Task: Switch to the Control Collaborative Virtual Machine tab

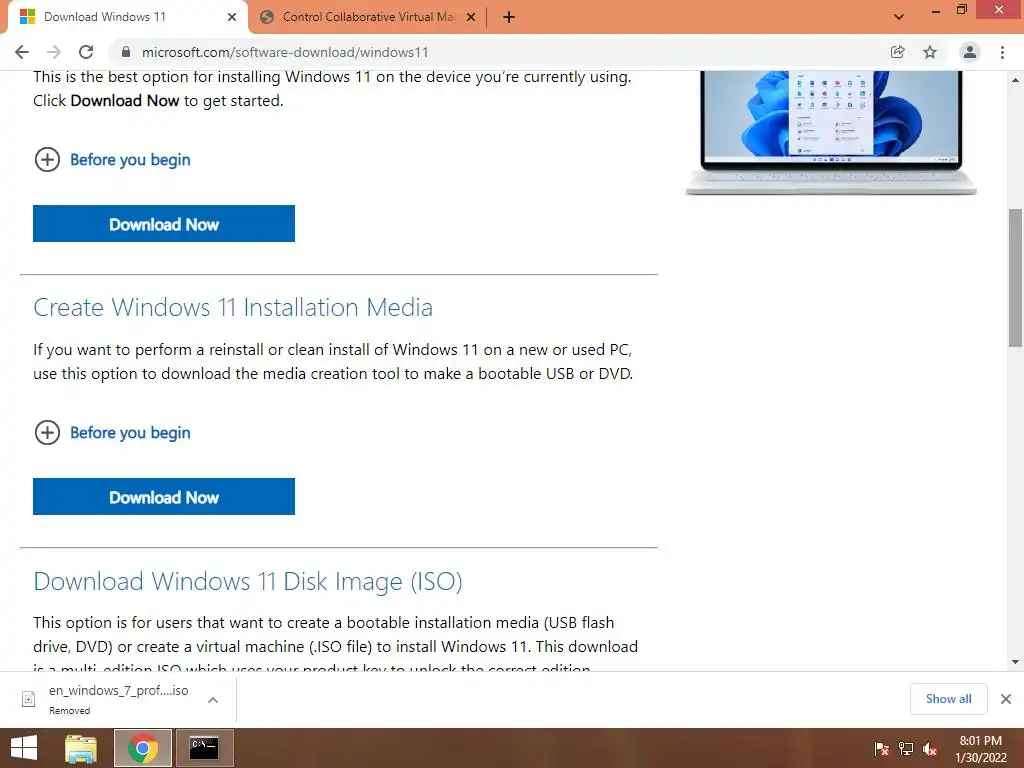Action: point(368,17)
